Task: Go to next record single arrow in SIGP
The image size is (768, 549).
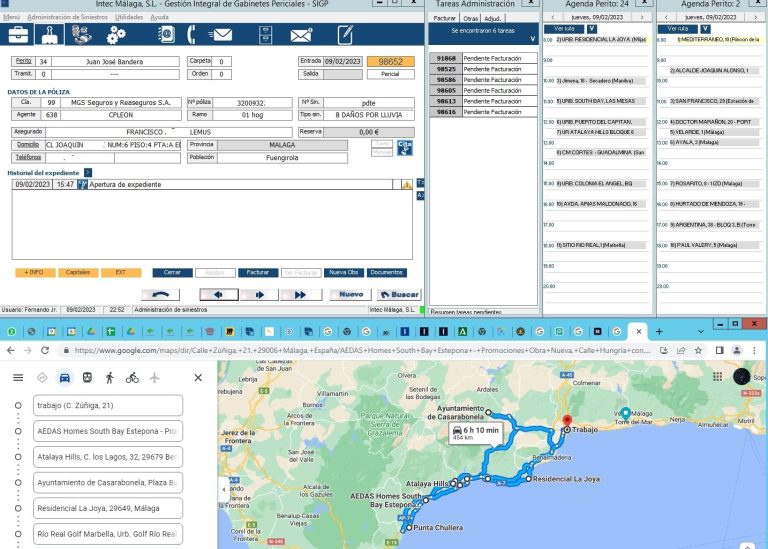Action: [260, 294]
